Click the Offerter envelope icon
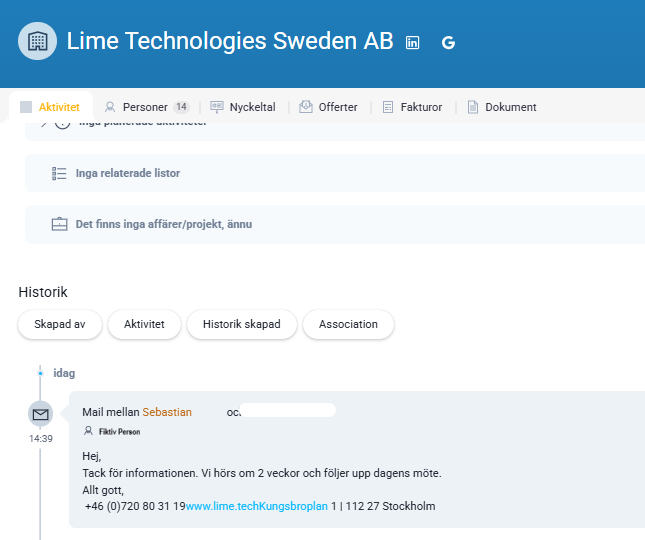 306,107
